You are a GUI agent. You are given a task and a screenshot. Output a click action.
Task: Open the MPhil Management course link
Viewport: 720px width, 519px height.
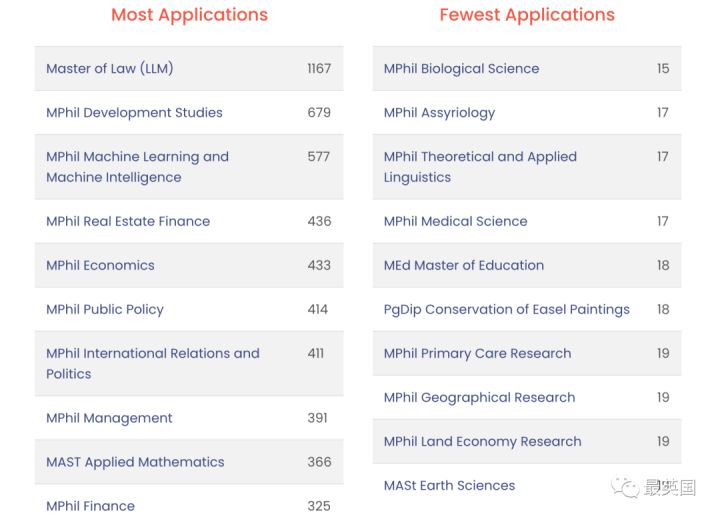(109, 418)
